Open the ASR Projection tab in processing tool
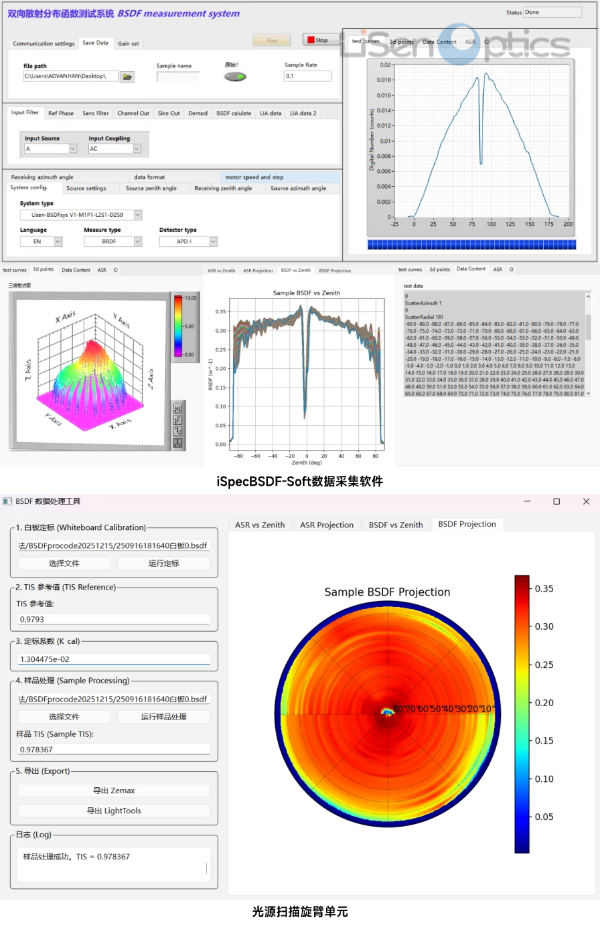Screen dimensions: 600x926 tap(326, 524)
